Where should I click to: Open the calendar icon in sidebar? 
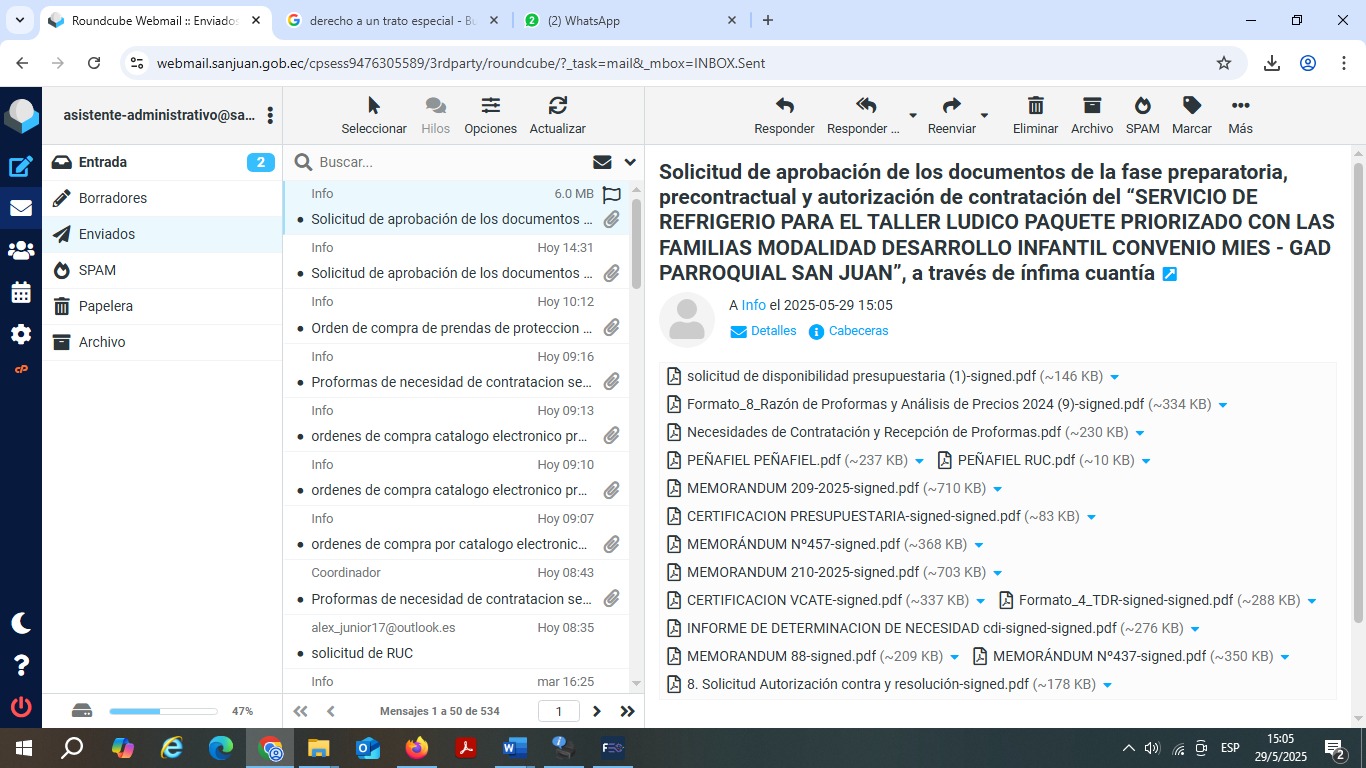click(x=21, y=293)
